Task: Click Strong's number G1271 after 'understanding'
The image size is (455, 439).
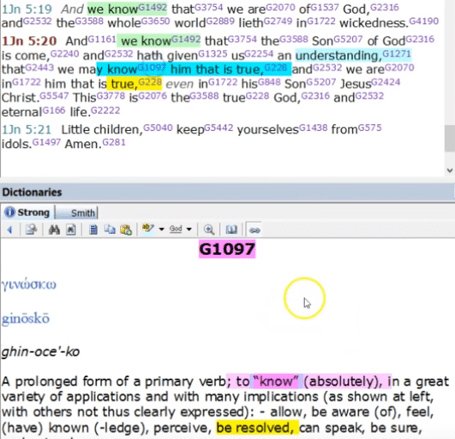Action: coord(397,54)
